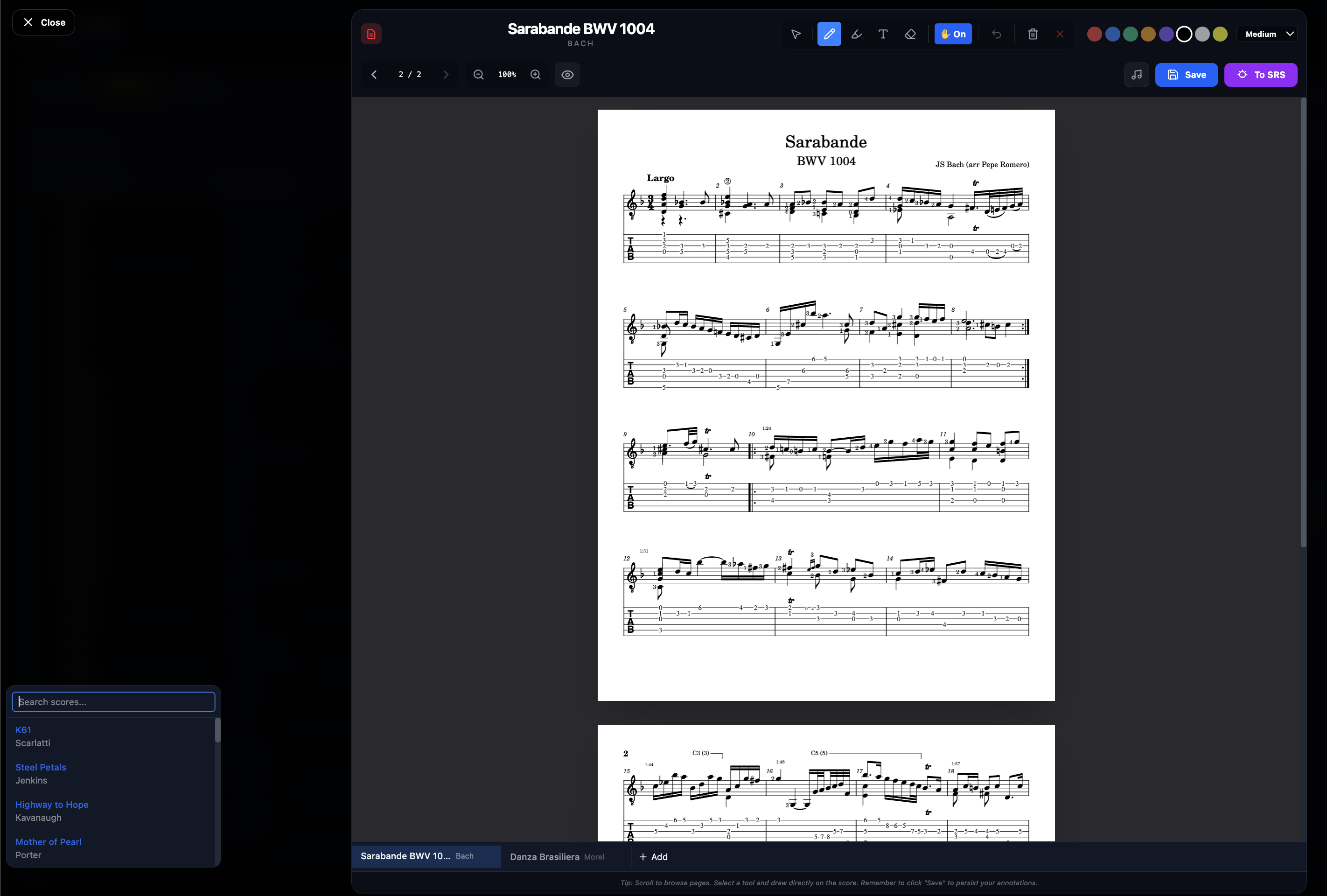The image size is (1327, 896).
Task: Click the red document icon by title
Action: tap(371, 34)
